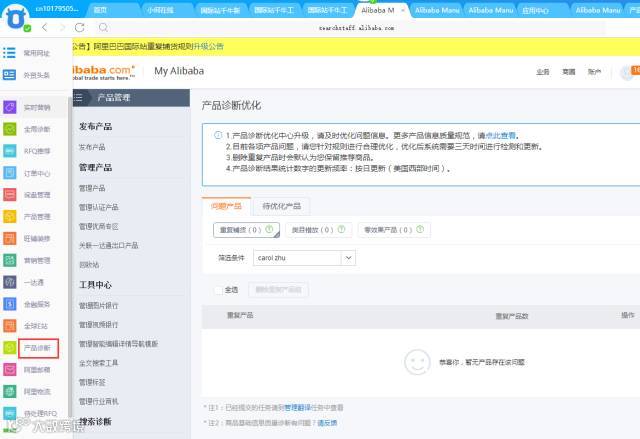The image size is (640, 439).
Task: Open the 外贸头条 news icon
Action: [9, 75]
